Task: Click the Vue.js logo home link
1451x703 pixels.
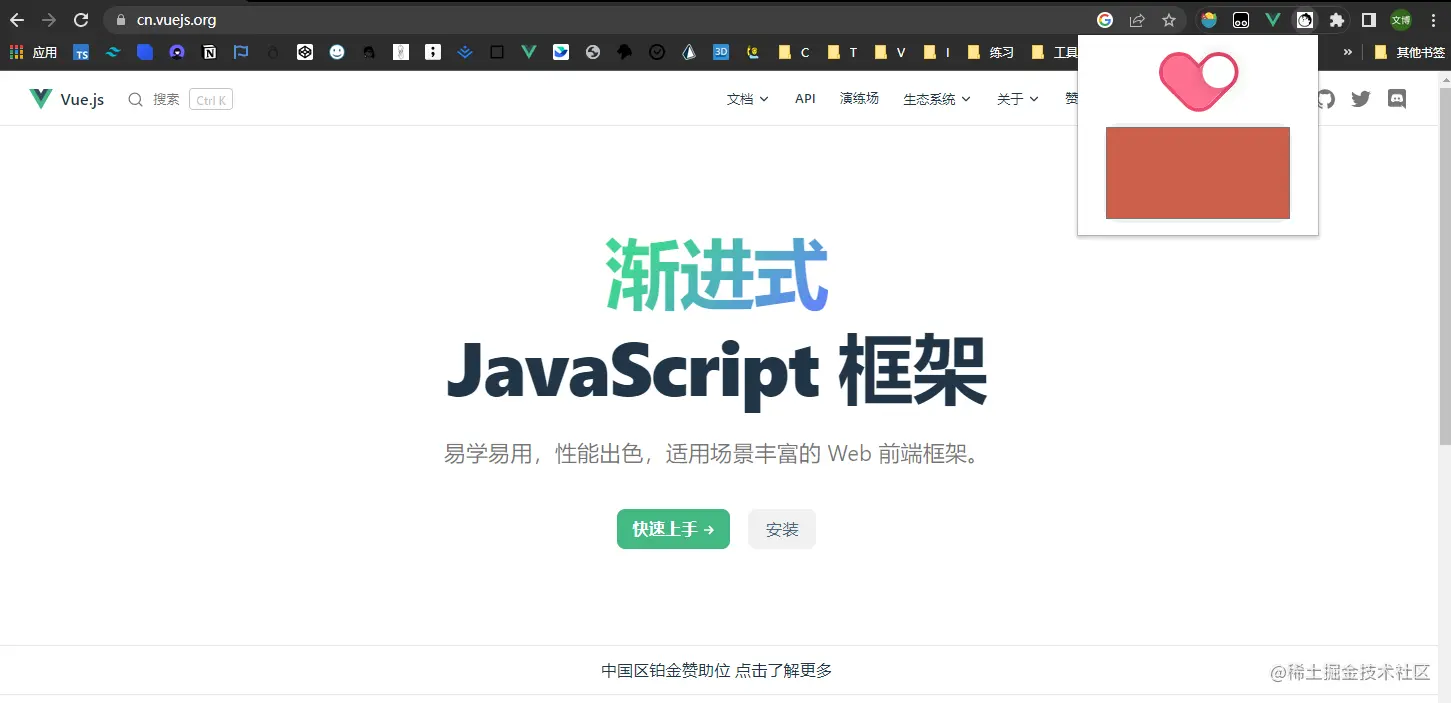Action: coord(67,99)
